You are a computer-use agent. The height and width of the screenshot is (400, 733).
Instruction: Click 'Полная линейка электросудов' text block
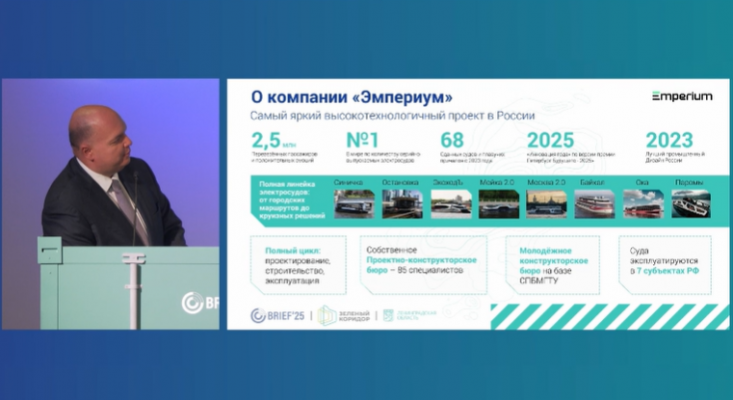292,200
